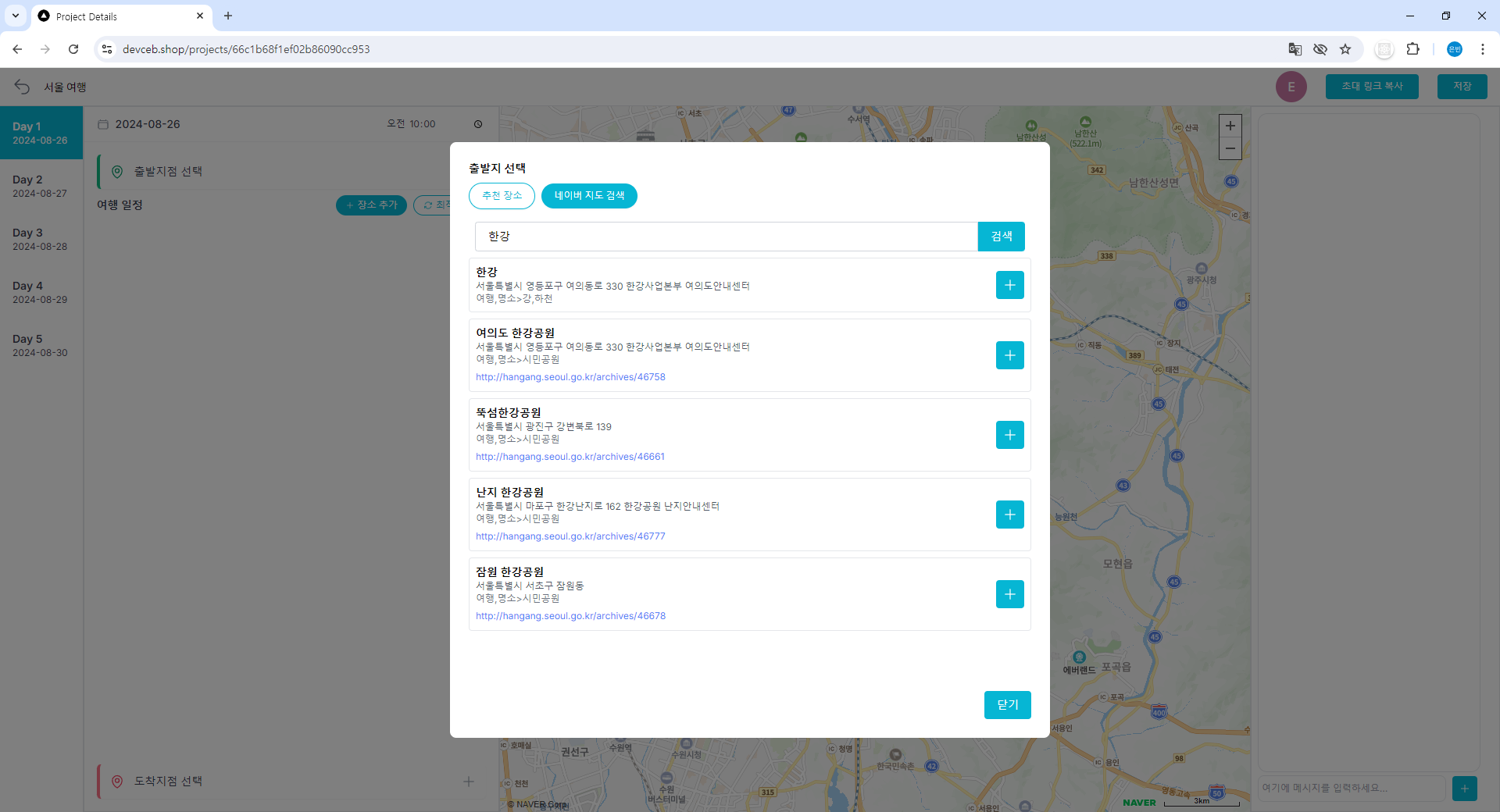Zoom in on the map

coord(1230,126)
